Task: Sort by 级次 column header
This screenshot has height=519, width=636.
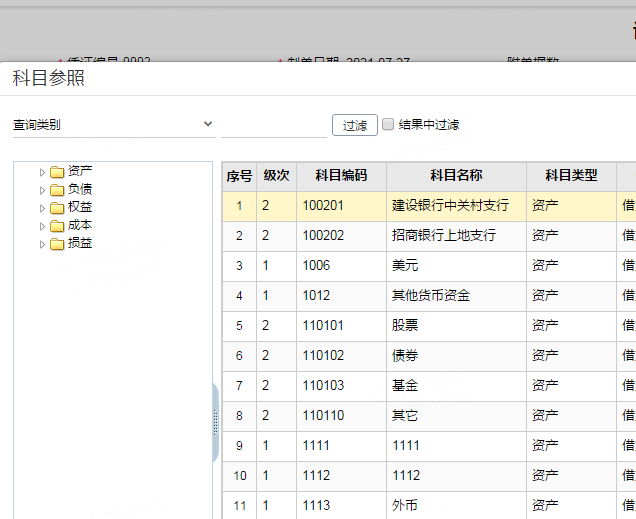Action: point(276,176)
